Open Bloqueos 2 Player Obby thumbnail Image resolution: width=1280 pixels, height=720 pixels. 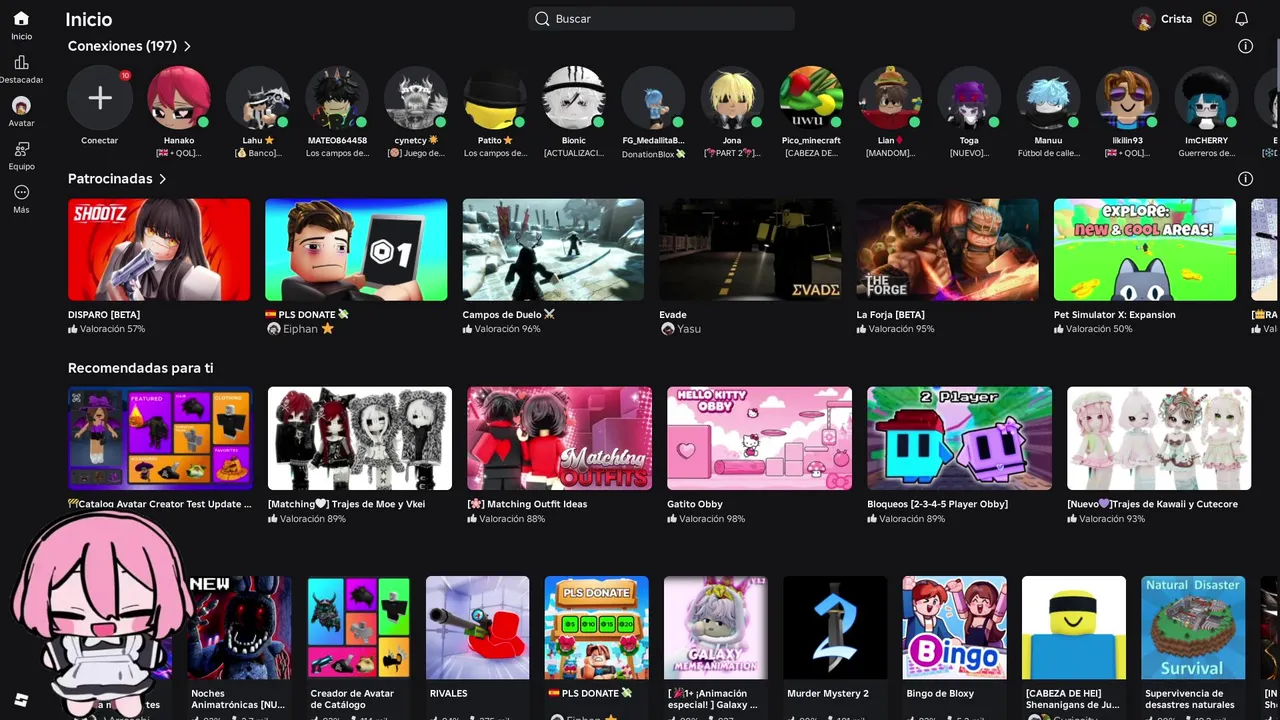pyautogui.click(x=960, y=438)
